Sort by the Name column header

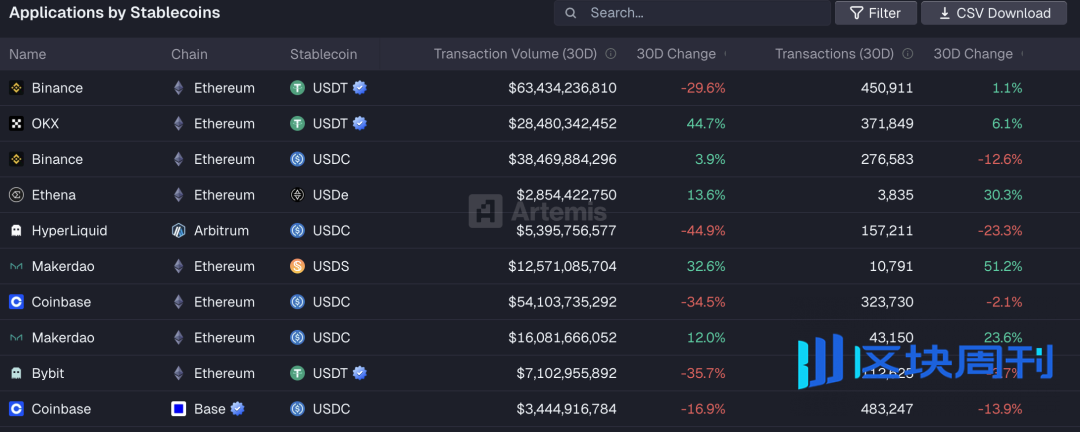[28, 54]
